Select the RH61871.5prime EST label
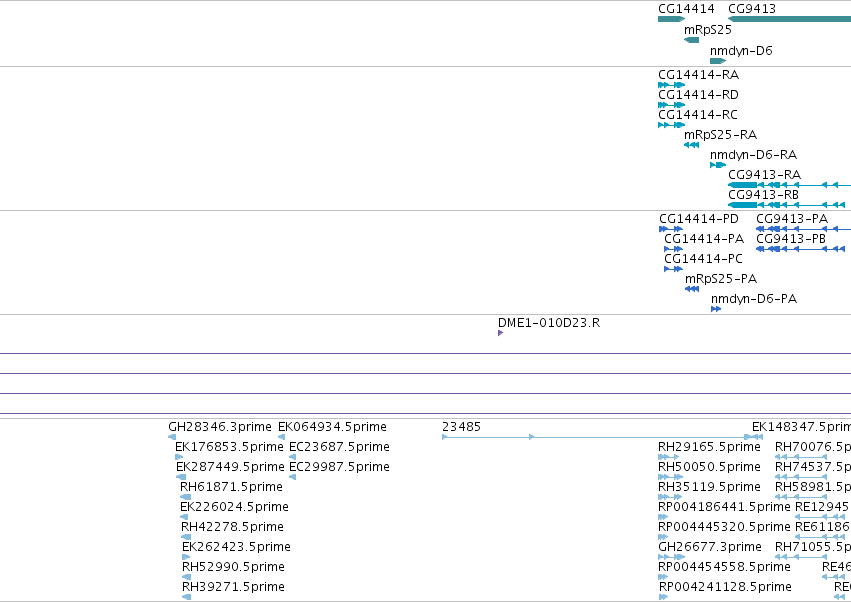This screenshot has width=851, height=602. [231, 487]
